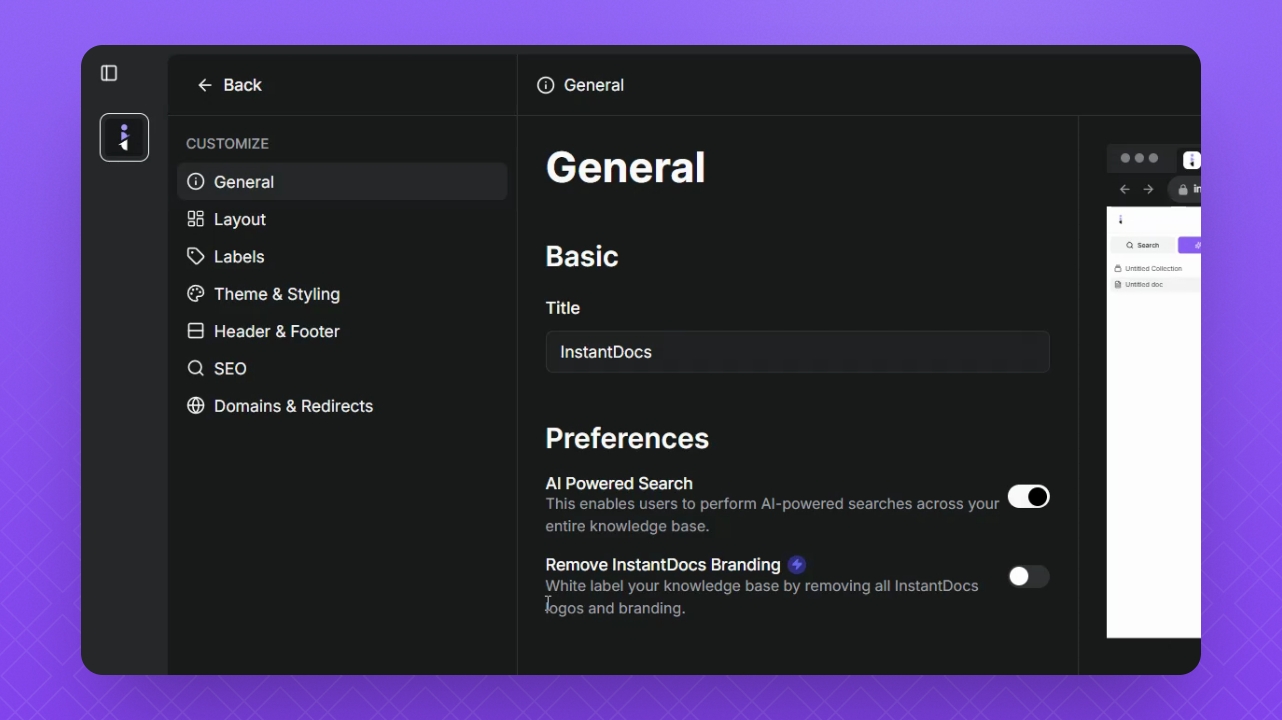Go back using the Back arrow button
Viewport: 1282px width, 720px height.
pos(229,85)
